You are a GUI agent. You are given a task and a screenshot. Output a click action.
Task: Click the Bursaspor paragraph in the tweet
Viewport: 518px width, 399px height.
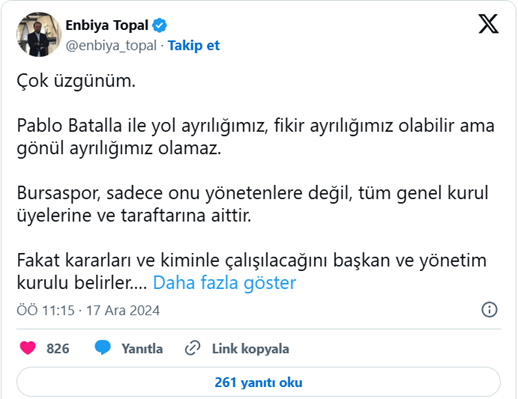[253, 204]
